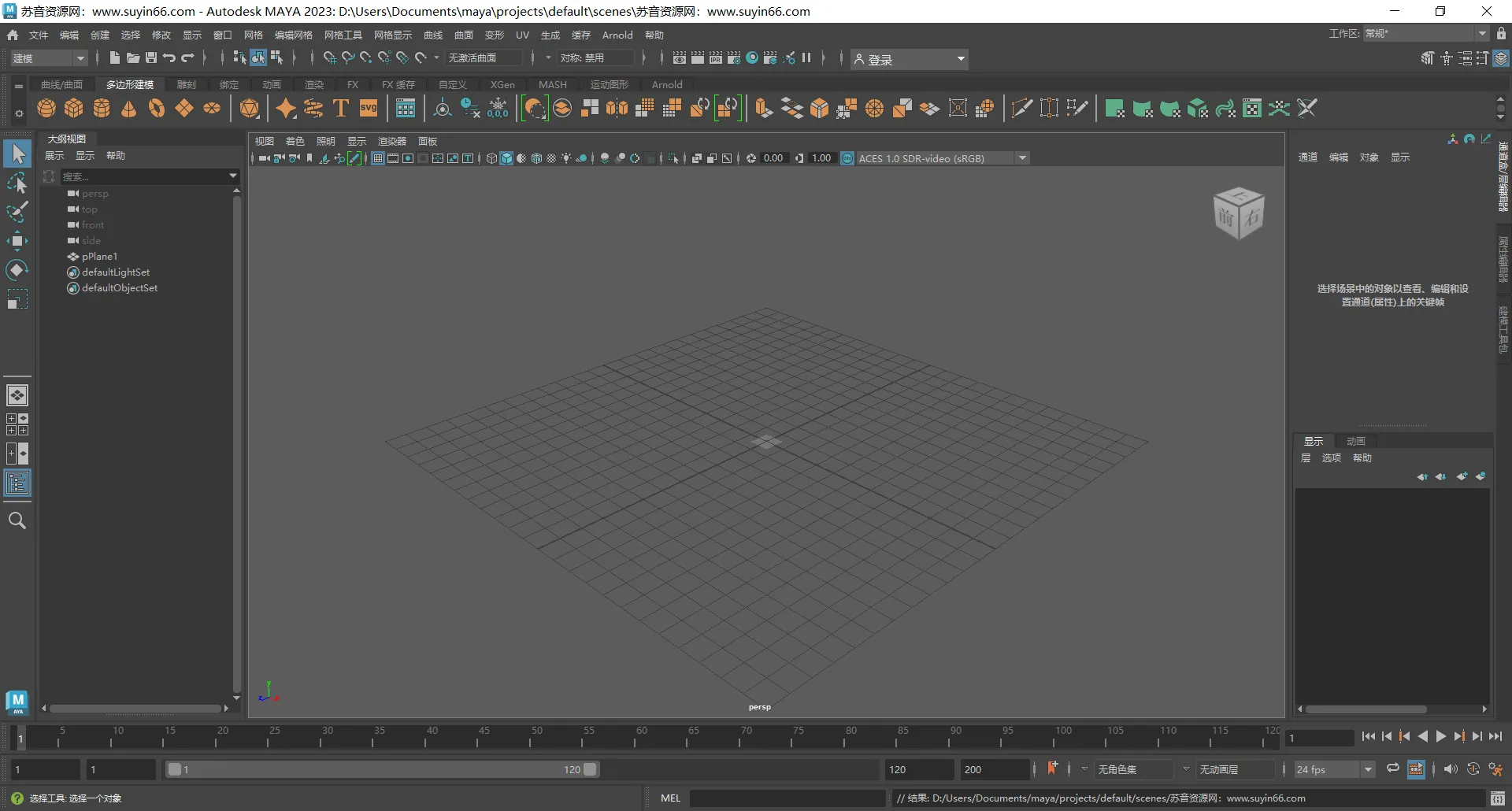This screenshot has height=811, width=1512.
Task: Select the polygon cone shelf icon
Action: [128, 108]
